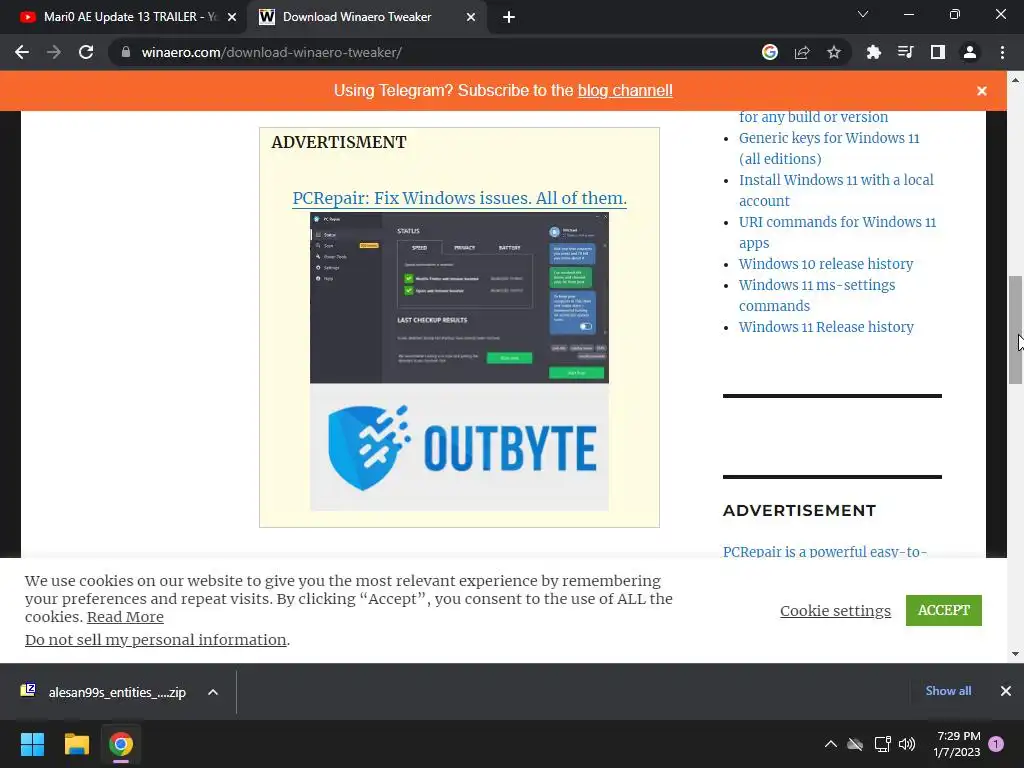This screenshot has height=768, width=1024.
Task: Open PCRepair: Fix Windows issues link
Action: tap(459, 198)
